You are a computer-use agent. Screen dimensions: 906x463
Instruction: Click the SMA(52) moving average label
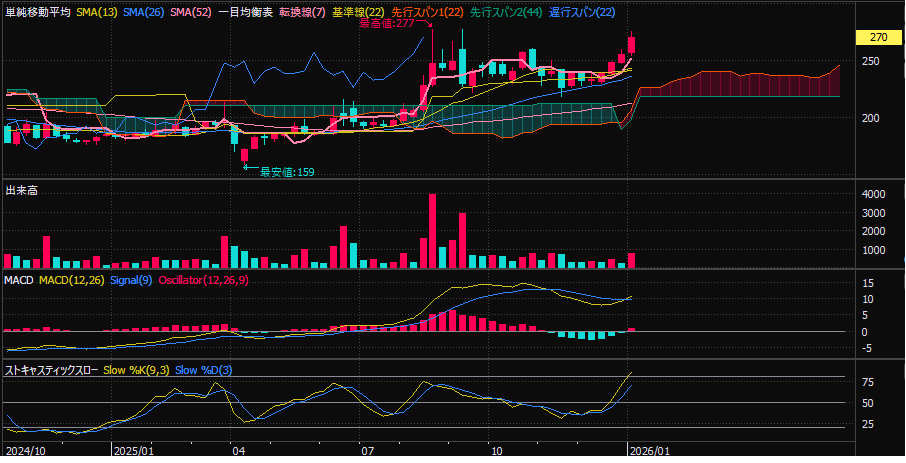pos(190,11)
